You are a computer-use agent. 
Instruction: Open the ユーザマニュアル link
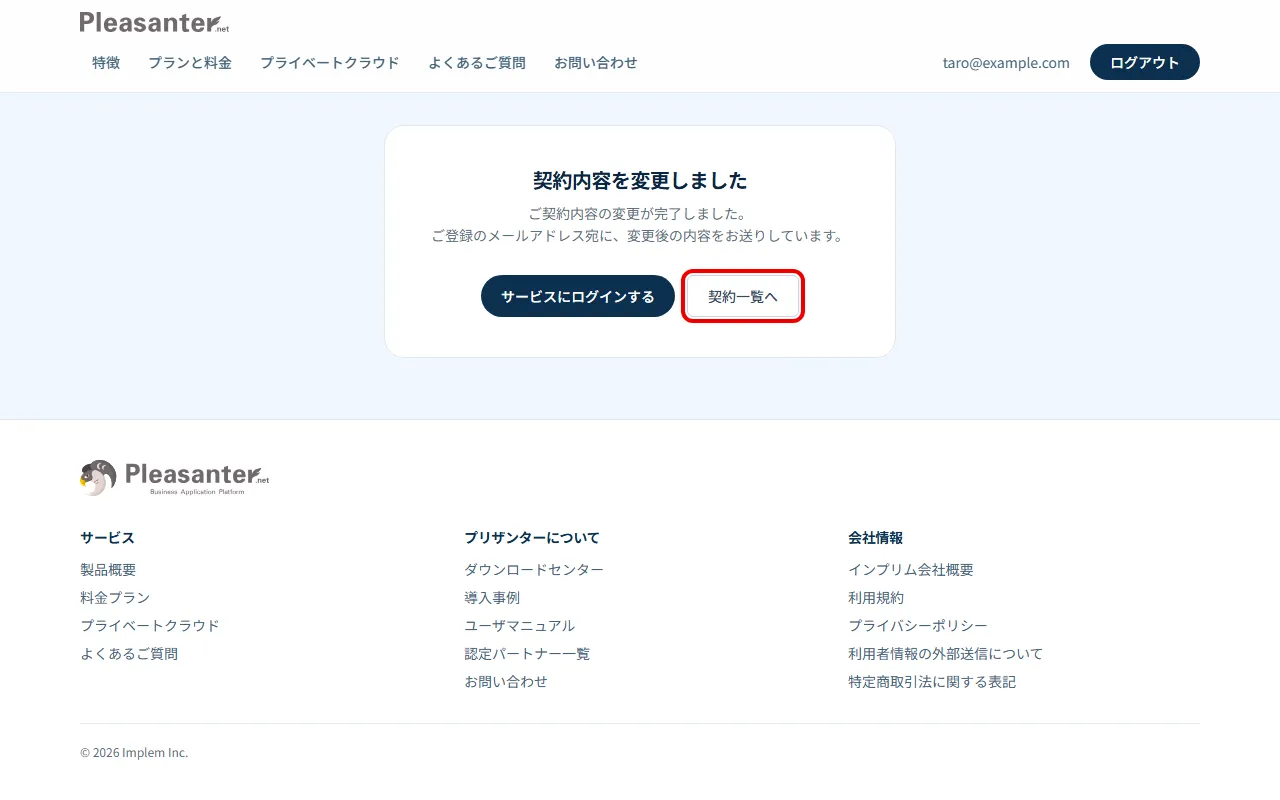coord(520,626)
